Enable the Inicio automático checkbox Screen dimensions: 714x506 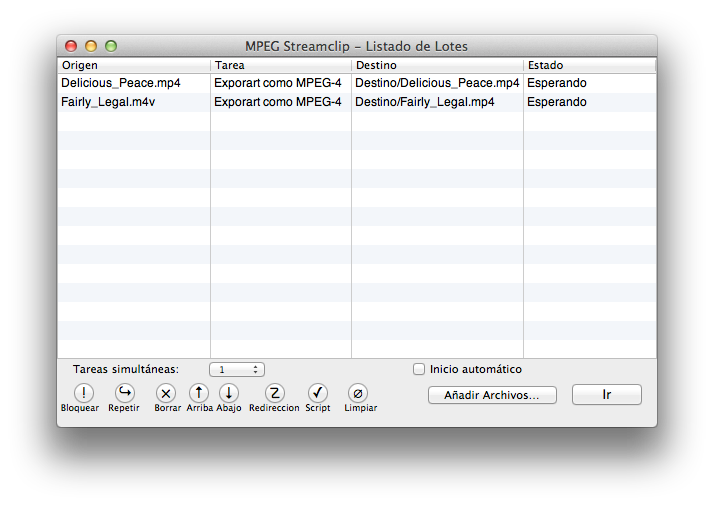420,369
